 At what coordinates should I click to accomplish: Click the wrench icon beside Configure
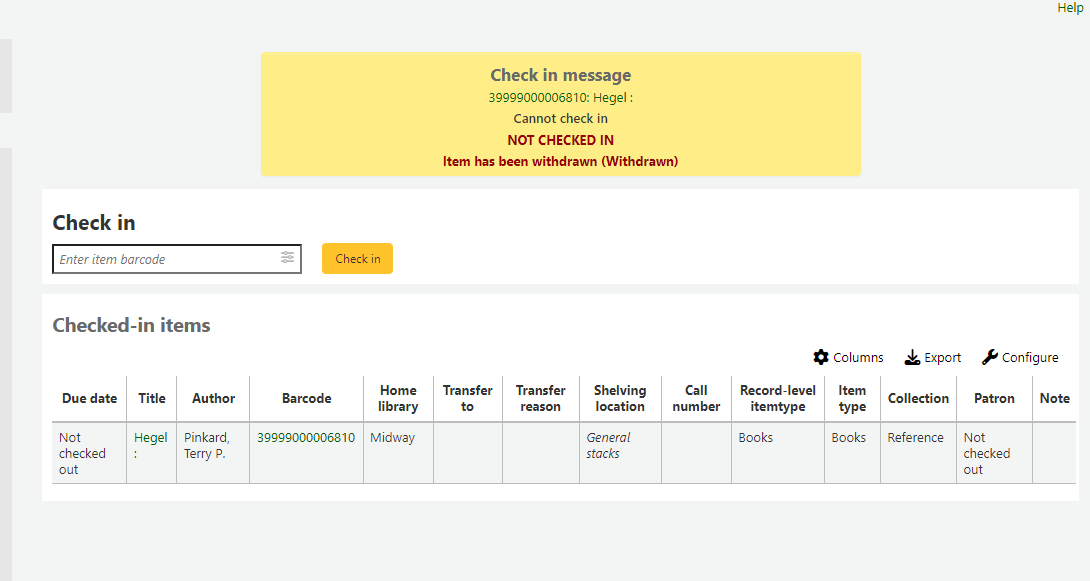click(990, 357)
